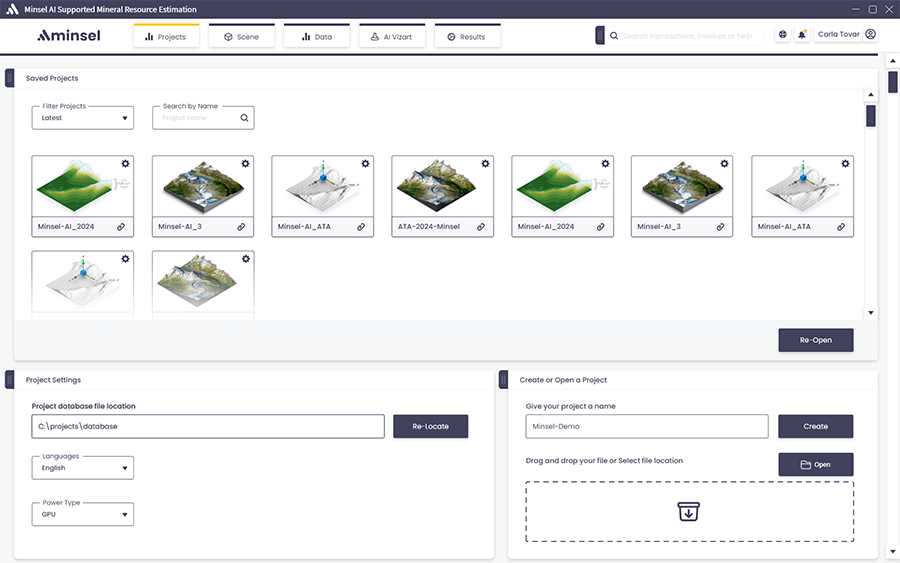The height and width of the screenshot is (563, 900).
Task: Open the Languages English dropdown
Action: pos(82,467)
